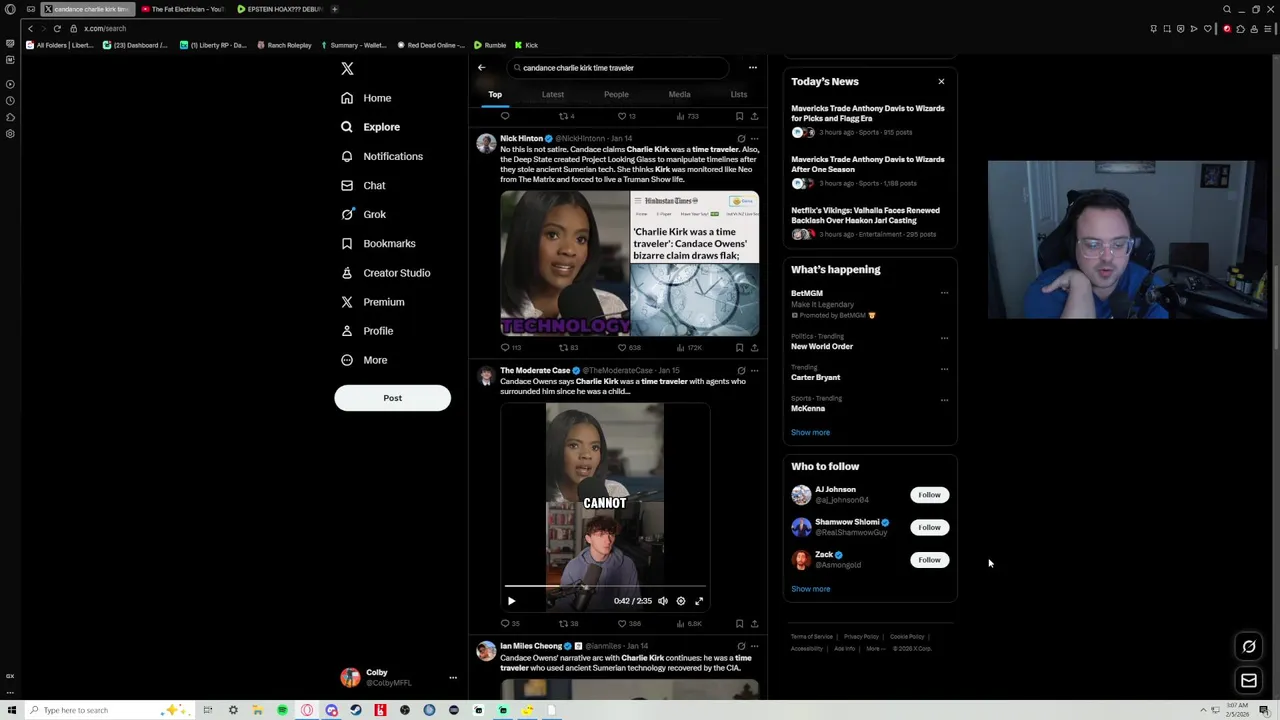Viewport: 1280px width, 720px height.
Task: Click the X logo in the sidebar
Action: tap(347, 69)
